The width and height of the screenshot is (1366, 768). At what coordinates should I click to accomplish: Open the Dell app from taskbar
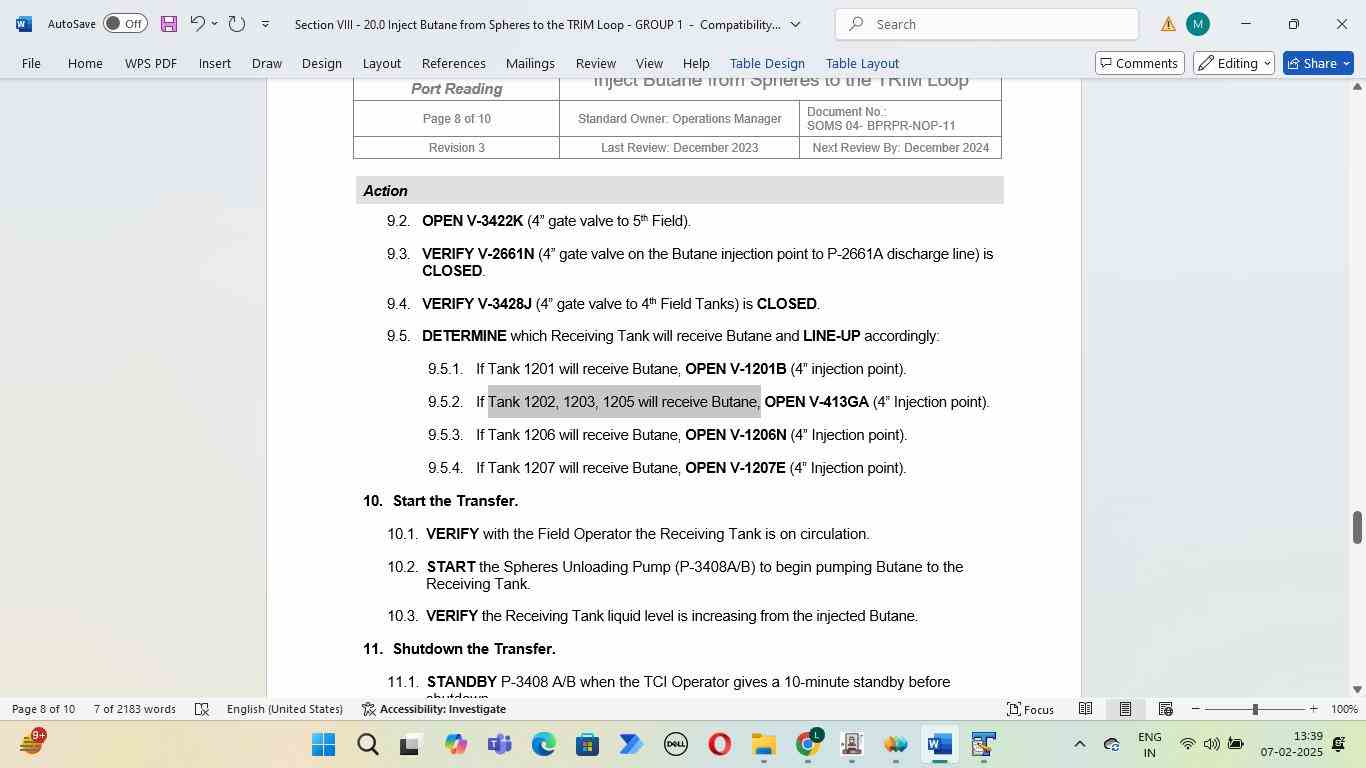(675, 745)
